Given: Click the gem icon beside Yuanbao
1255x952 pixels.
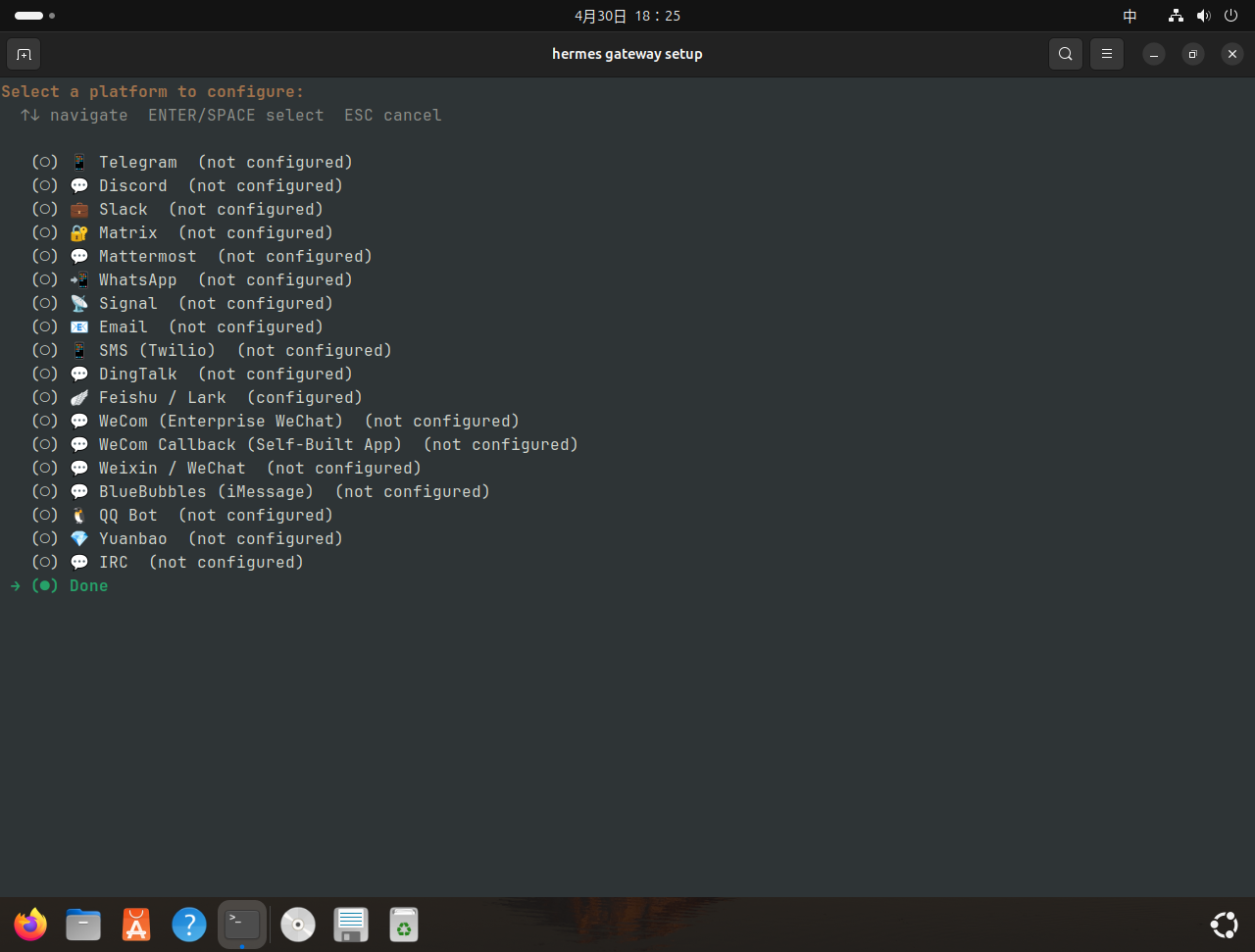Looking at the screenshot, I should 79,539.
